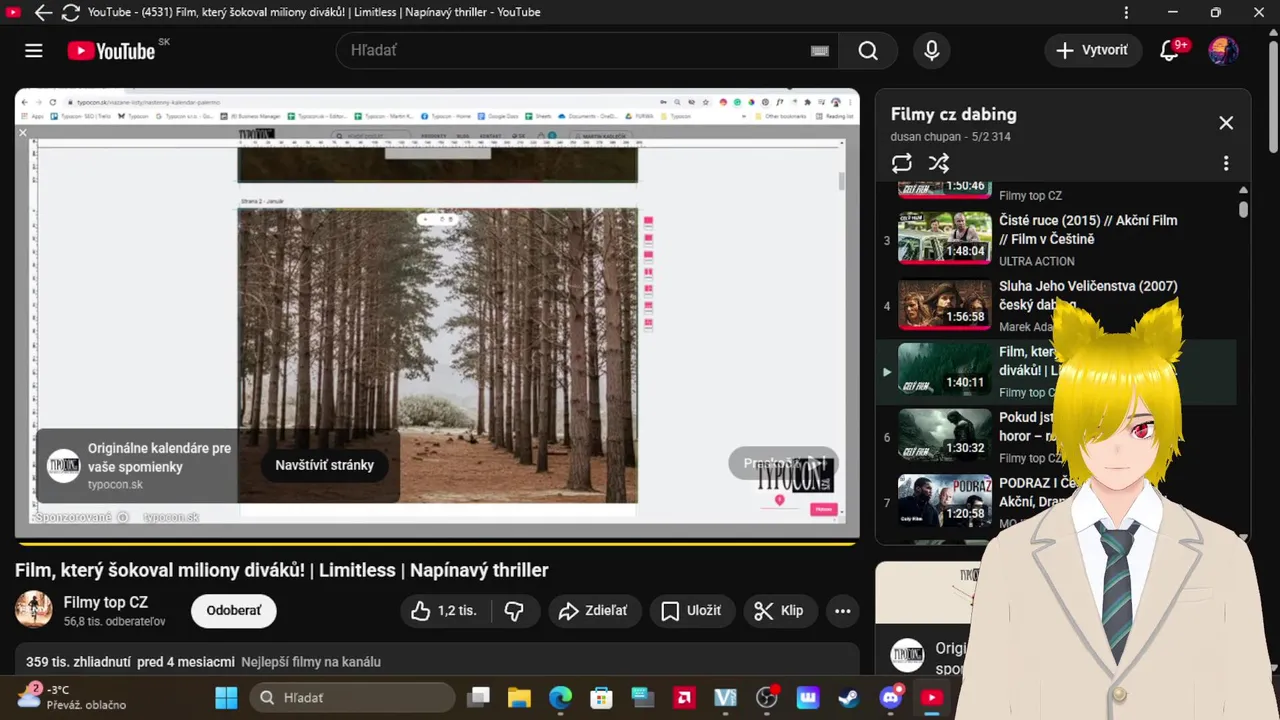Screen dimensions: 1280x720
Task: Open the 1:30:32 horor playlist thumbnail
Action: tap(945, 435)
